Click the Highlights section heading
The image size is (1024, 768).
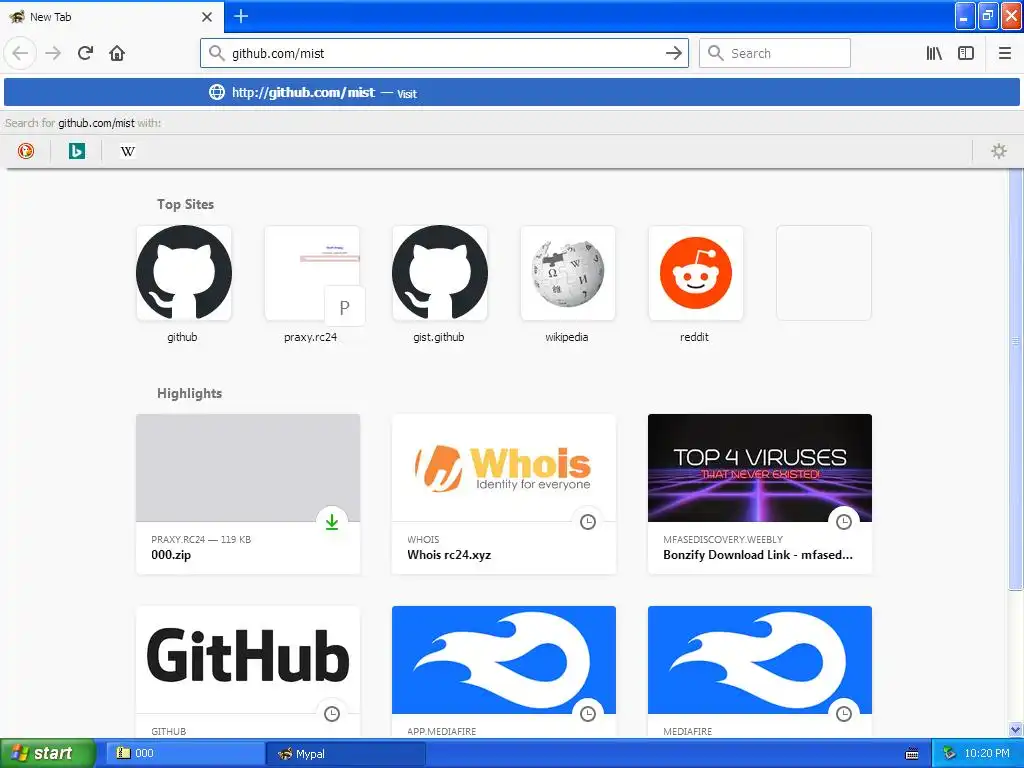coord(189,393)
